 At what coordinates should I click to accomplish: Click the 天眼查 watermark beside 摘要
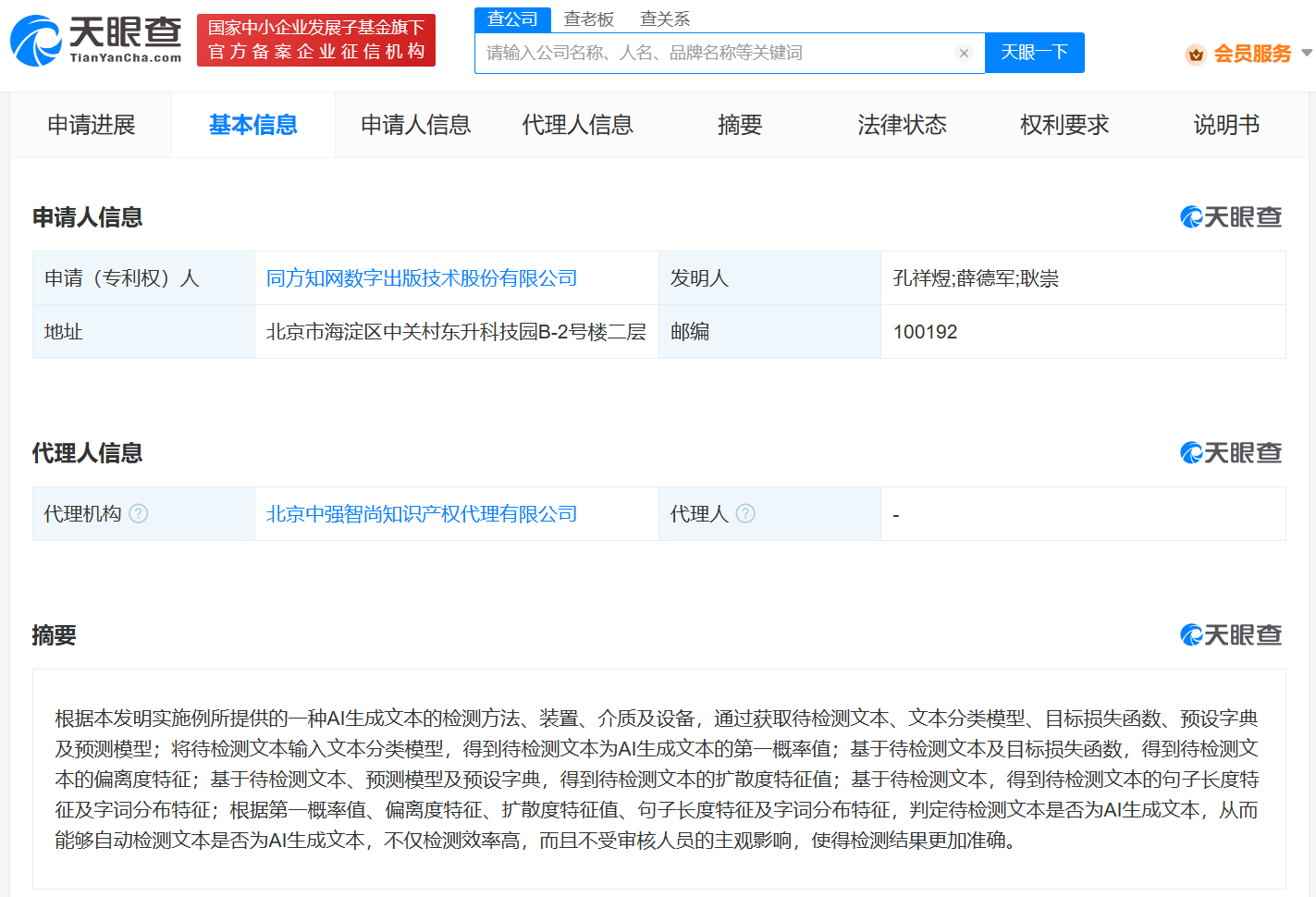click(x=1231, y=636)
